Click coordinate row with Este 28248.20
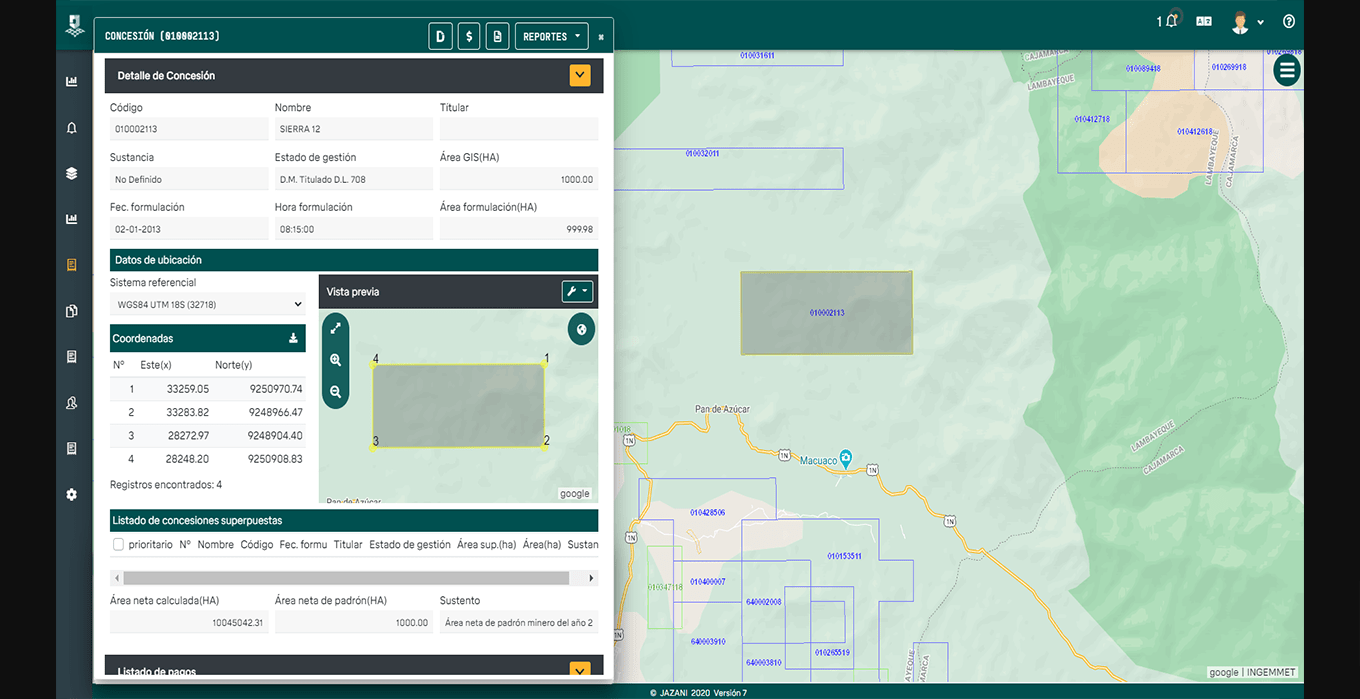This screenshot has width=1360, height=699. [208, 459]
